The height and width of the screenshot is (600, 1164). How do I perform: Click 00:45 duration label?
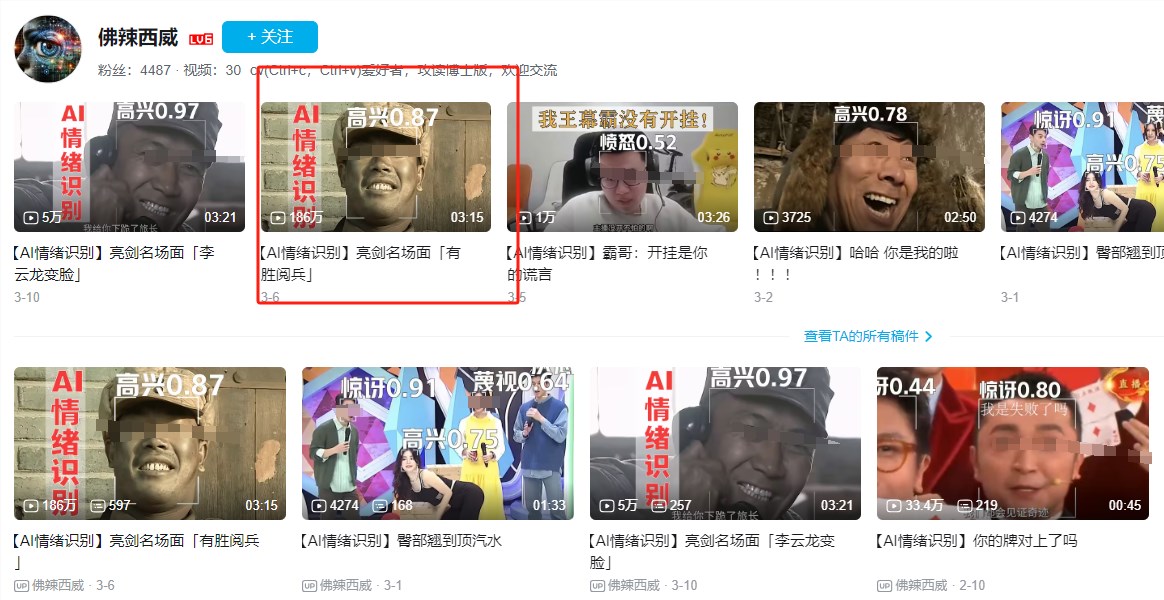[x=1125, y=506]
